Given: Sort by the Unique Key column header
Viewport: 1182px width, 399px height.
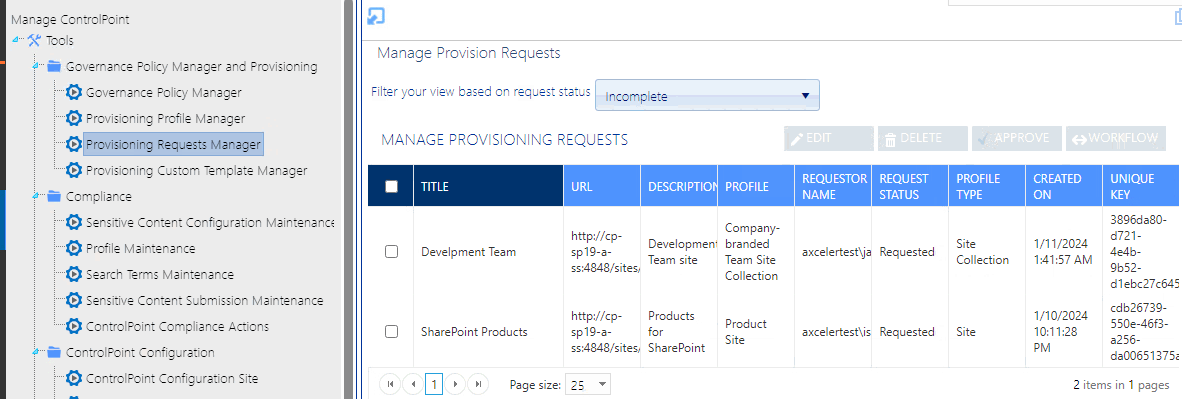Looking at the screenshot, I should [x=1141, y=186].
